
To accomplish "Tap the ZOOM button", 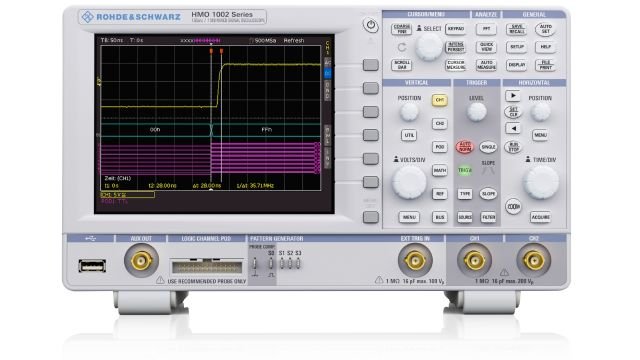I will coord(513,207).
